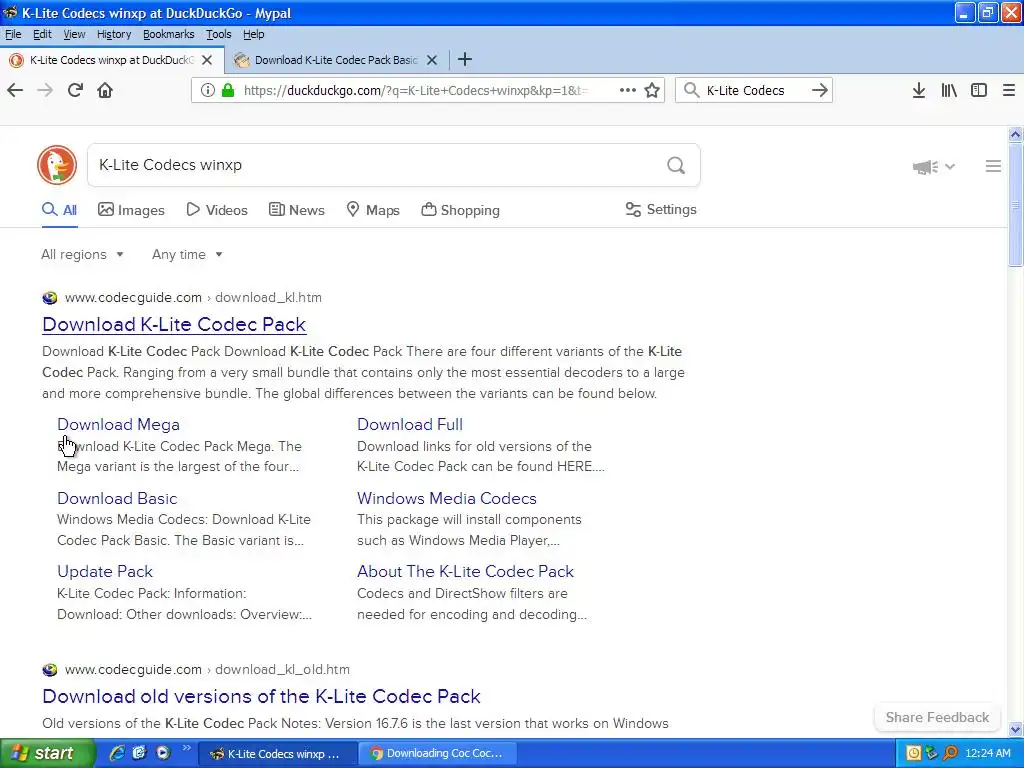Click magnifier icon in browser search box
This screenshot has height=768, width=1024.
click(x=691, y=90)
